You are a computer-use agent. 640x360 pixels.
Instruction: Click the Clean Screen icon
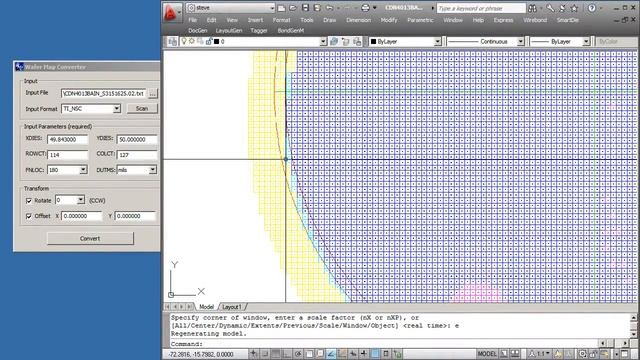coord(624,354)
